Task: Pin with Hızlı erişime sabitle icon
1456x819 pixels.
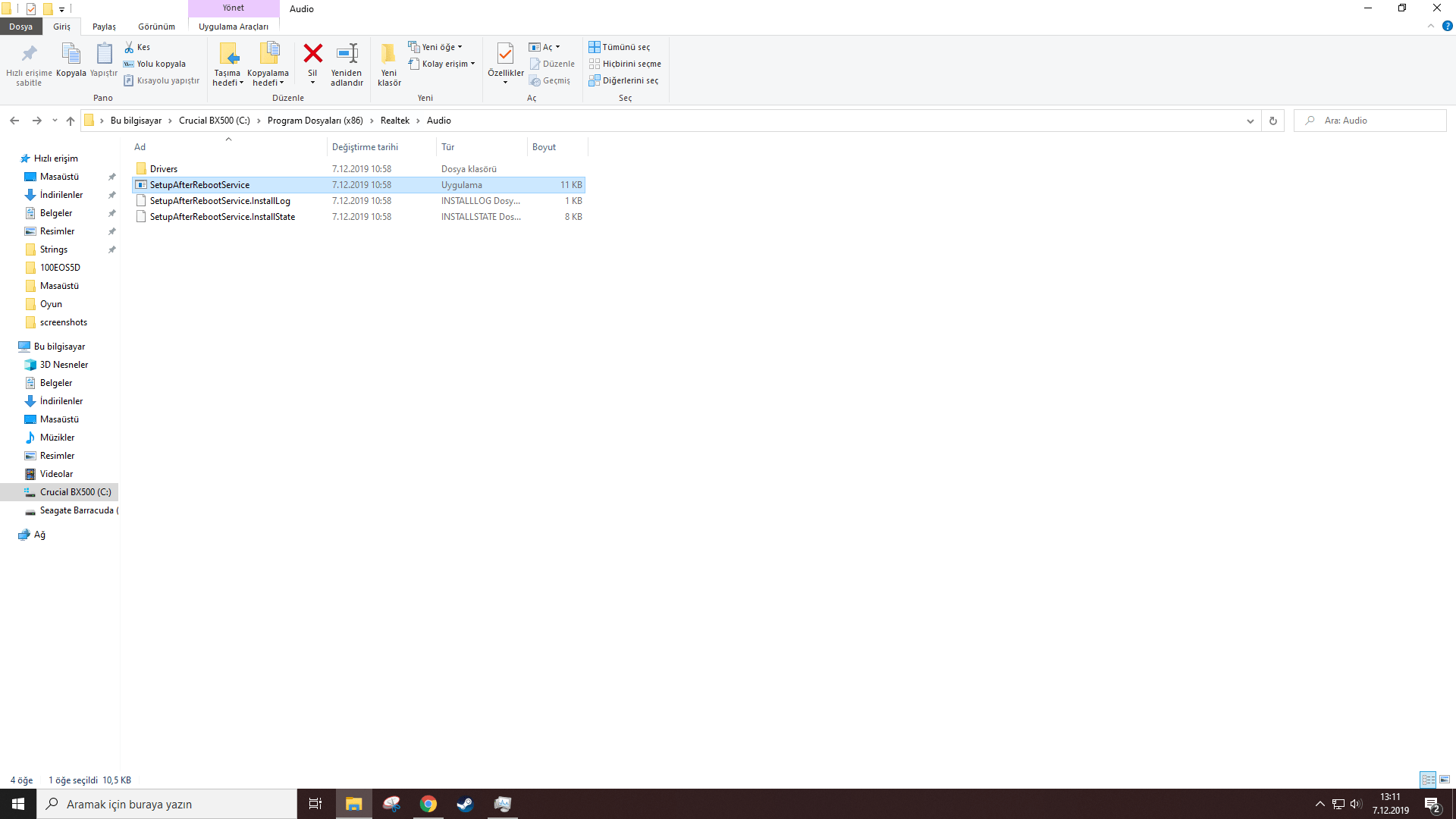Action: click(29, 54)
